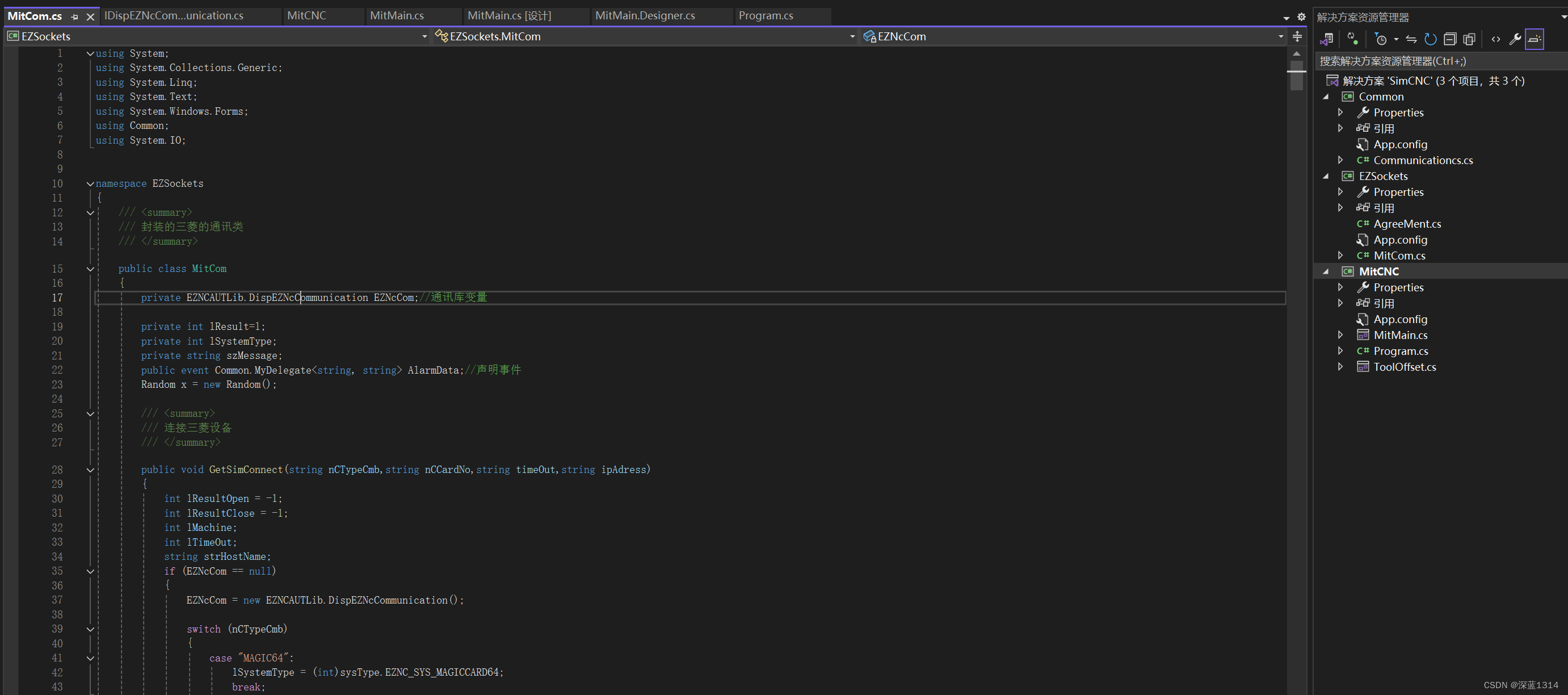This screenshot has height=695, width=1568.
Task: Click the Show All Files icon
Action: [1469, 40]
